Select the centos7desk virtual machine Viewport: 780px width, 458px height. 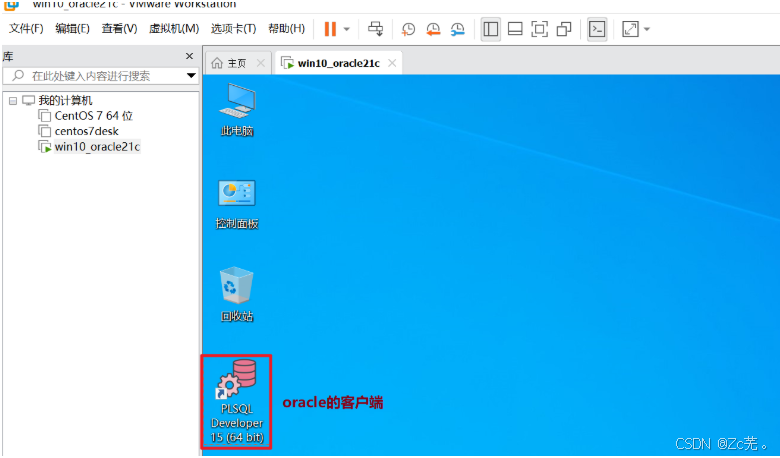[x=87, y=131]
